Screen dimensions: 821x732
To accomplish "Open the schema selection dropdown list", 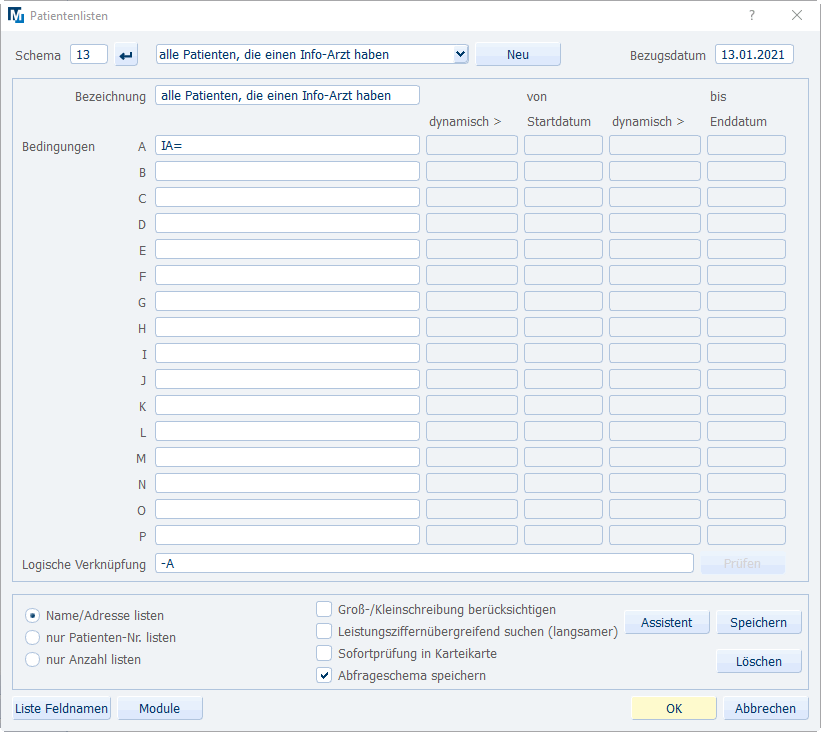I will point(460,54).
